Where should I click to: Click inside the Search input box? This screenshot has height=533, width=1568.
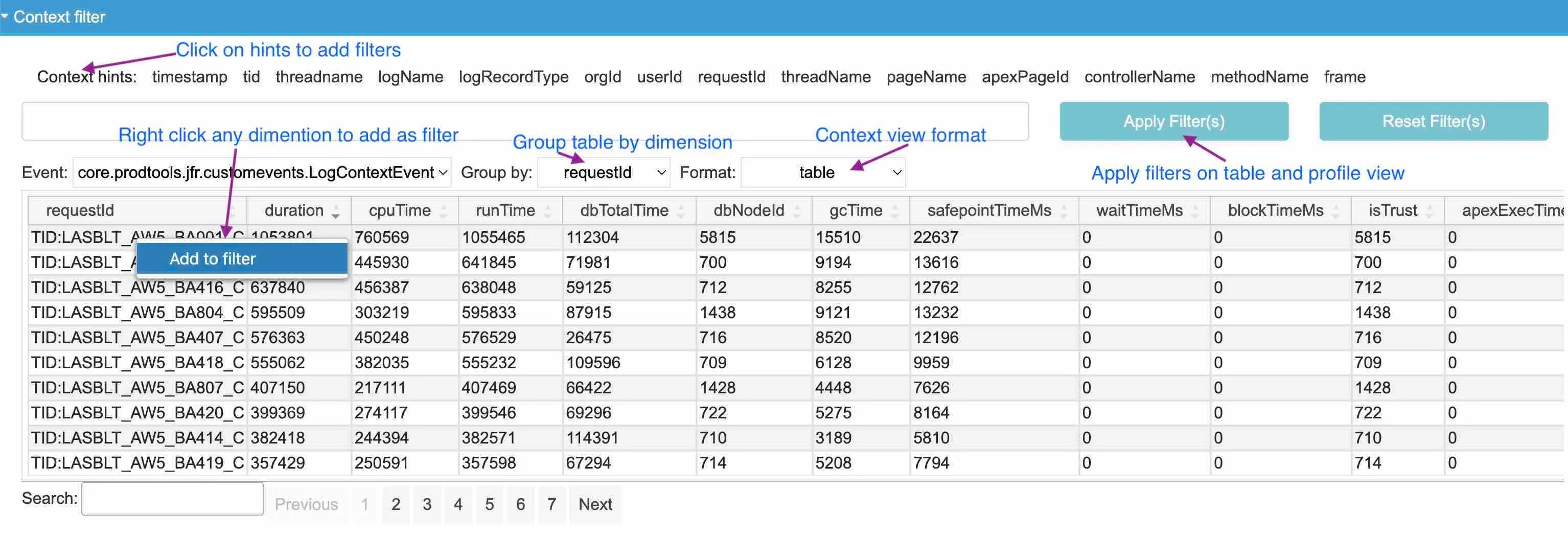[172, 498]
